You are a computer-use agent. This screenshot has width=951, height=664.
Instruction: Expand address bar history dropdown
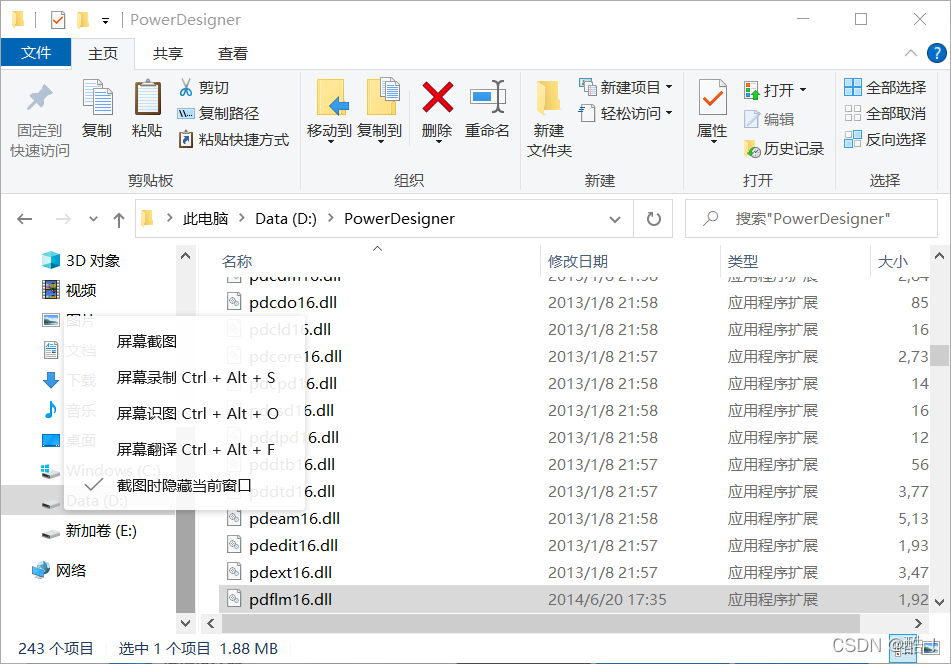pyautogui.click(x=614, y=220)
